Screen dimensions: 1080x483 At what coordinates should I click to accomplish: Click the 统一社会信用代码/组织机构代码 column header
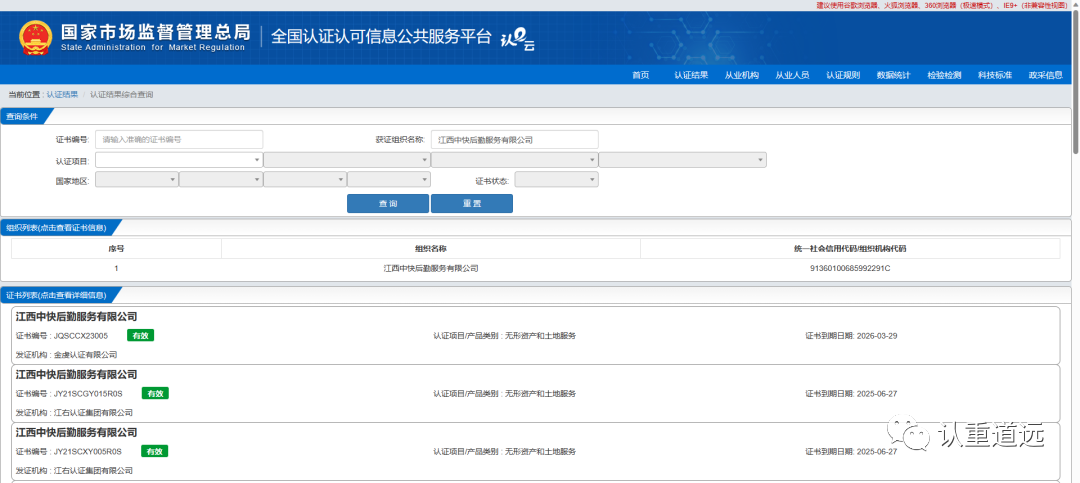pyautogui.click(x=851, y=249)
